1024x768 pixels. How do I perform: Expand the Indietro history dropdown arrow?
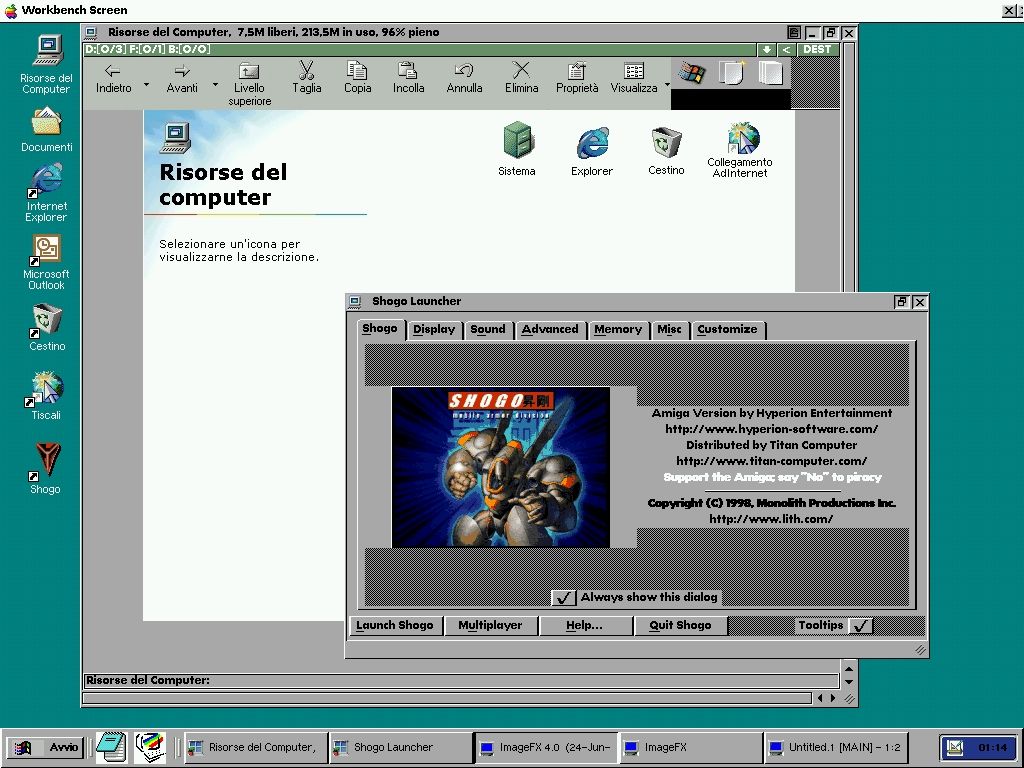[x=146, y=85]
